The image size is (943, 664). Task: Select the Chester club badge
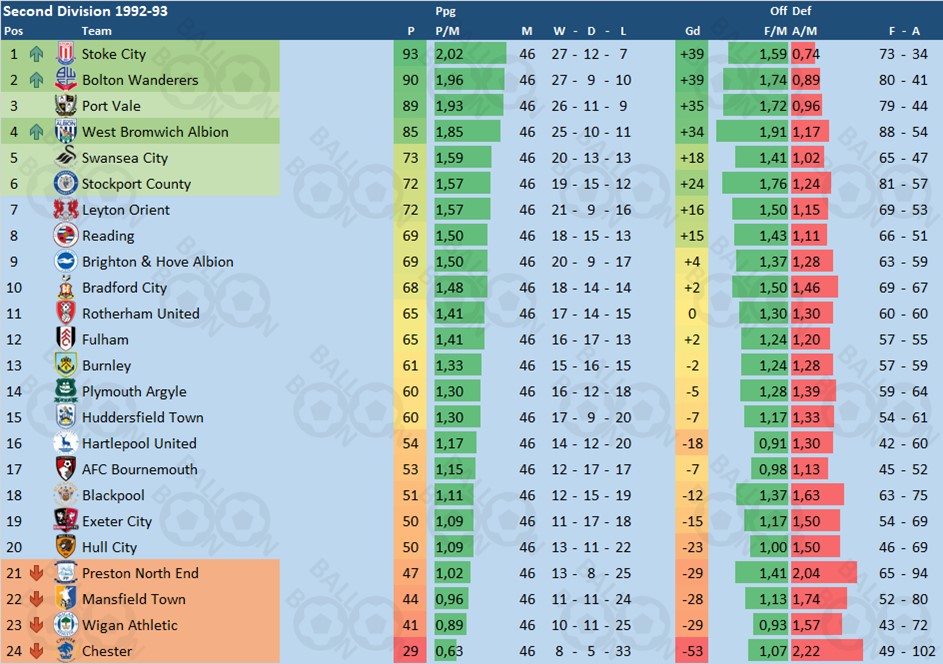[66, 650]
